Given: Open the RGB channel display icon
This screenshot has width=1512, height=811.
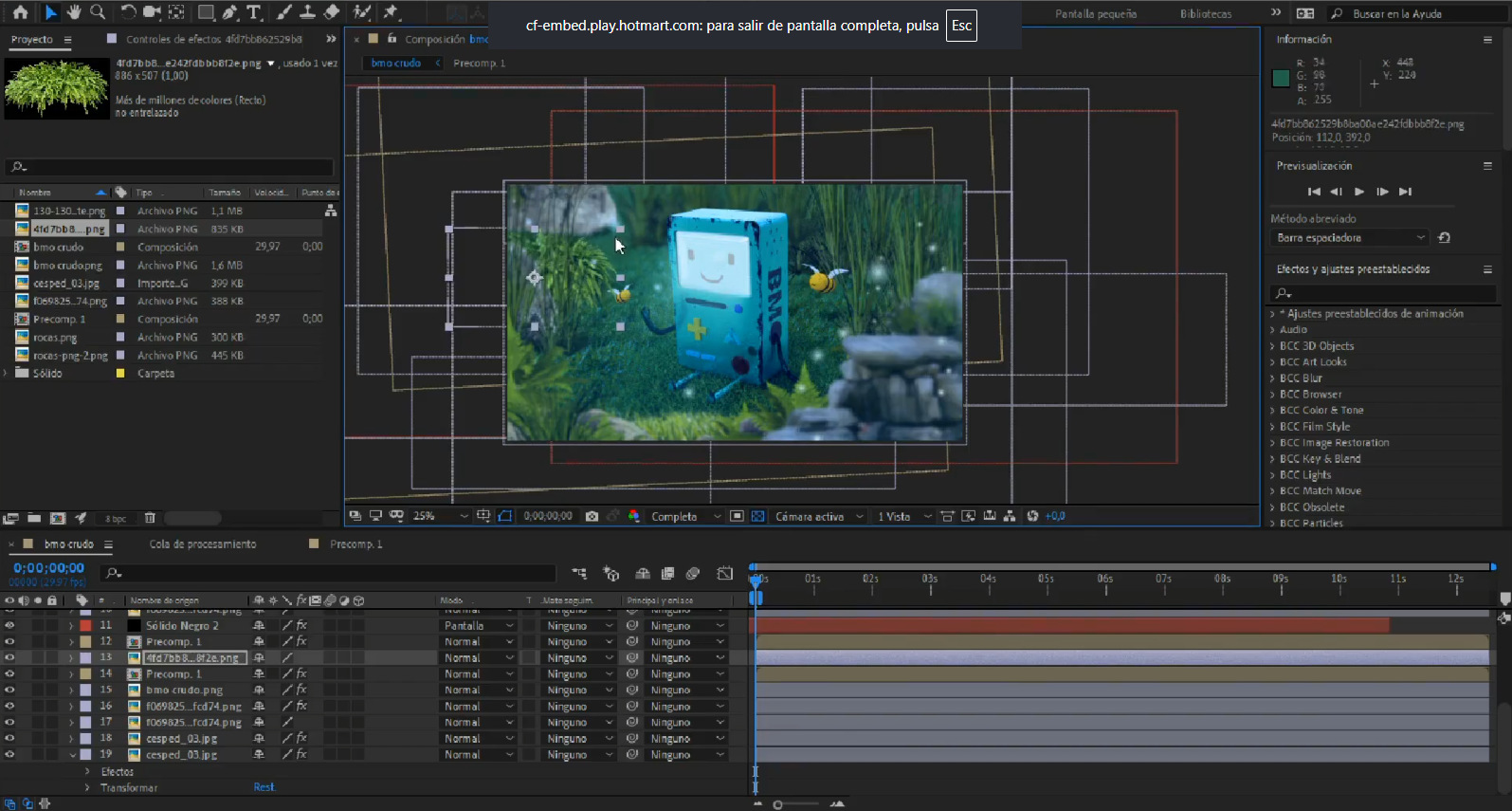Looking at the screenshot, I should point(634,516).
